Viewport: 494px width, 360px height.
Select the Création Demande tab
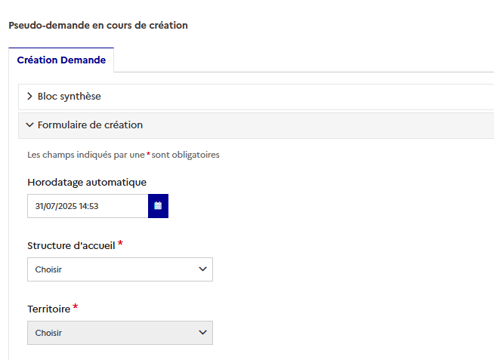61,60
